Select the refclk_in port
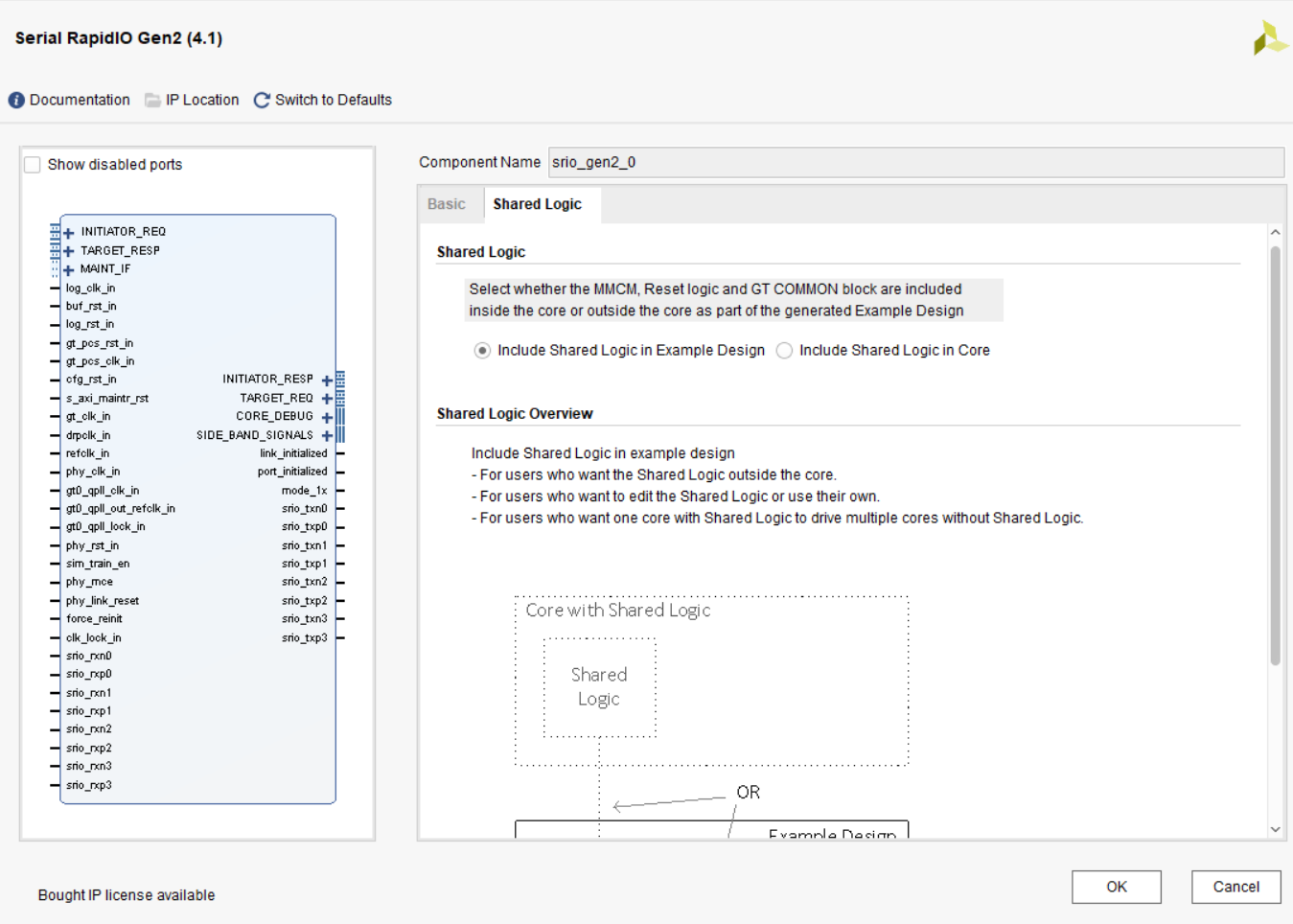Screen dimensions: 1293x924 tap(87, 453)
